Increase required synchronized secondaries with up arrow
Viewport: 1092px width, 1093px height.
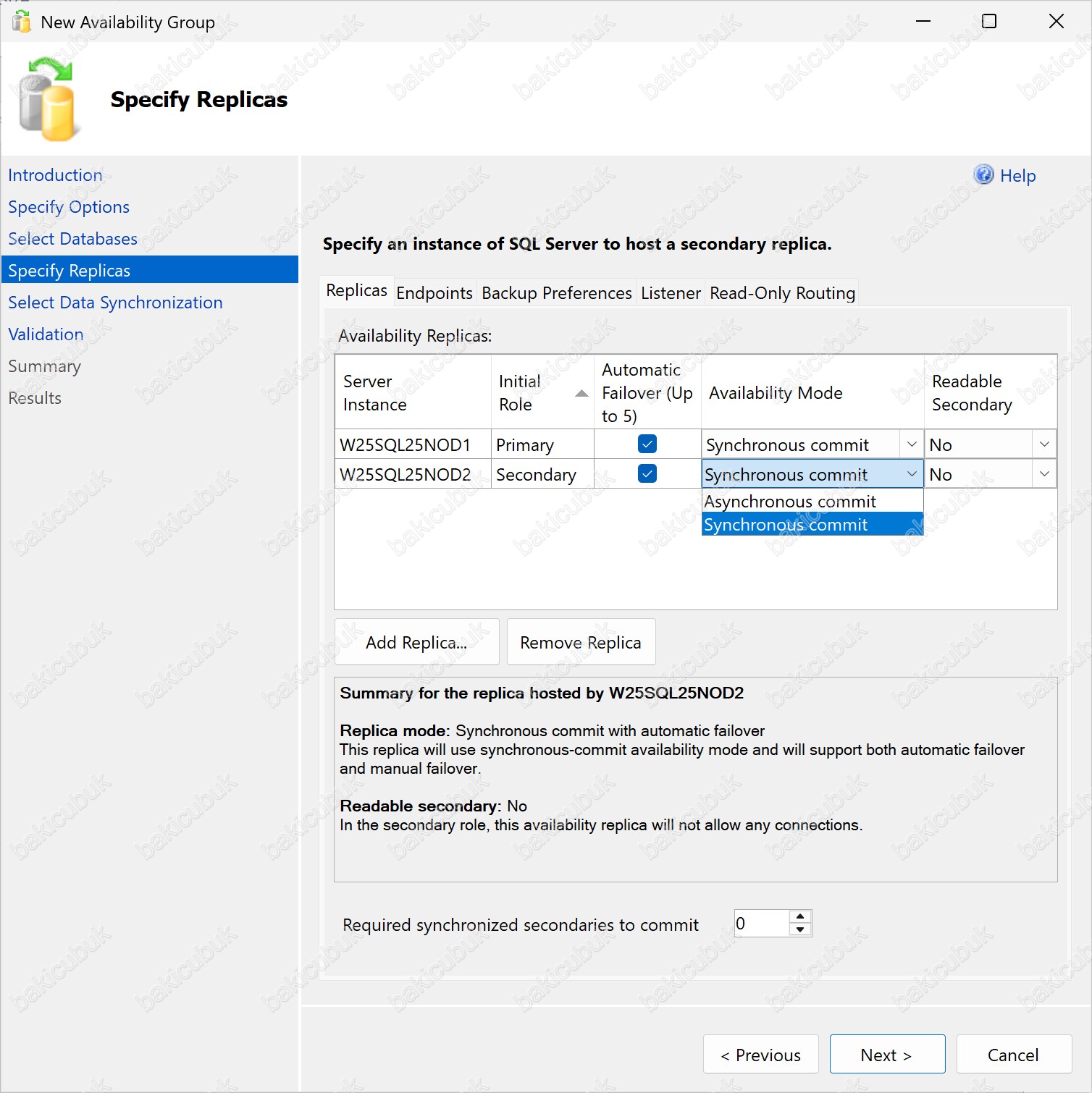point(800,917)
